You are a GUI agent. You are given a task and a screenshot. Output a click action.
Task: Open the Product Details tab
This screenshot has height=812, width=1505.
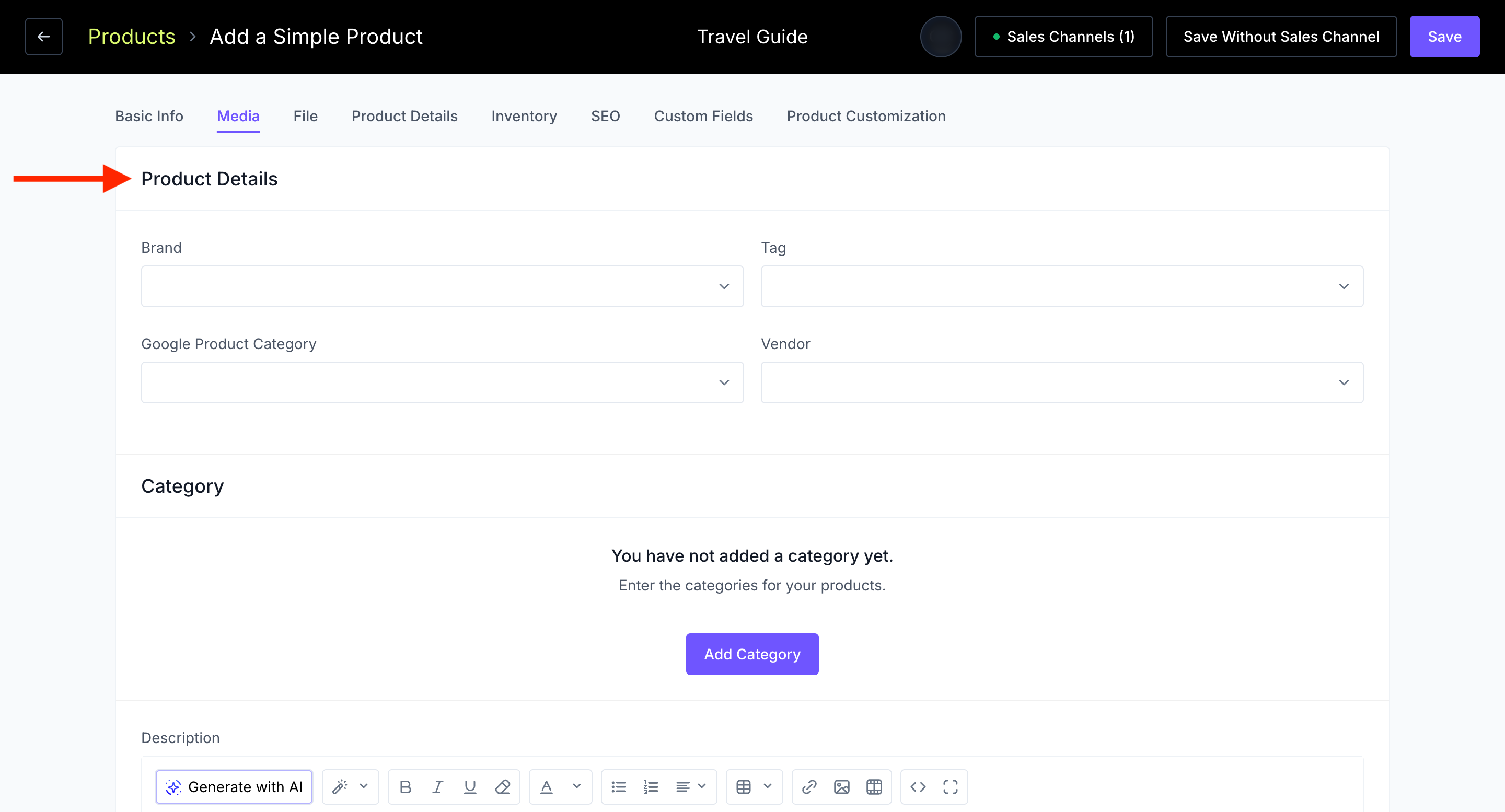tap(404, 116)
